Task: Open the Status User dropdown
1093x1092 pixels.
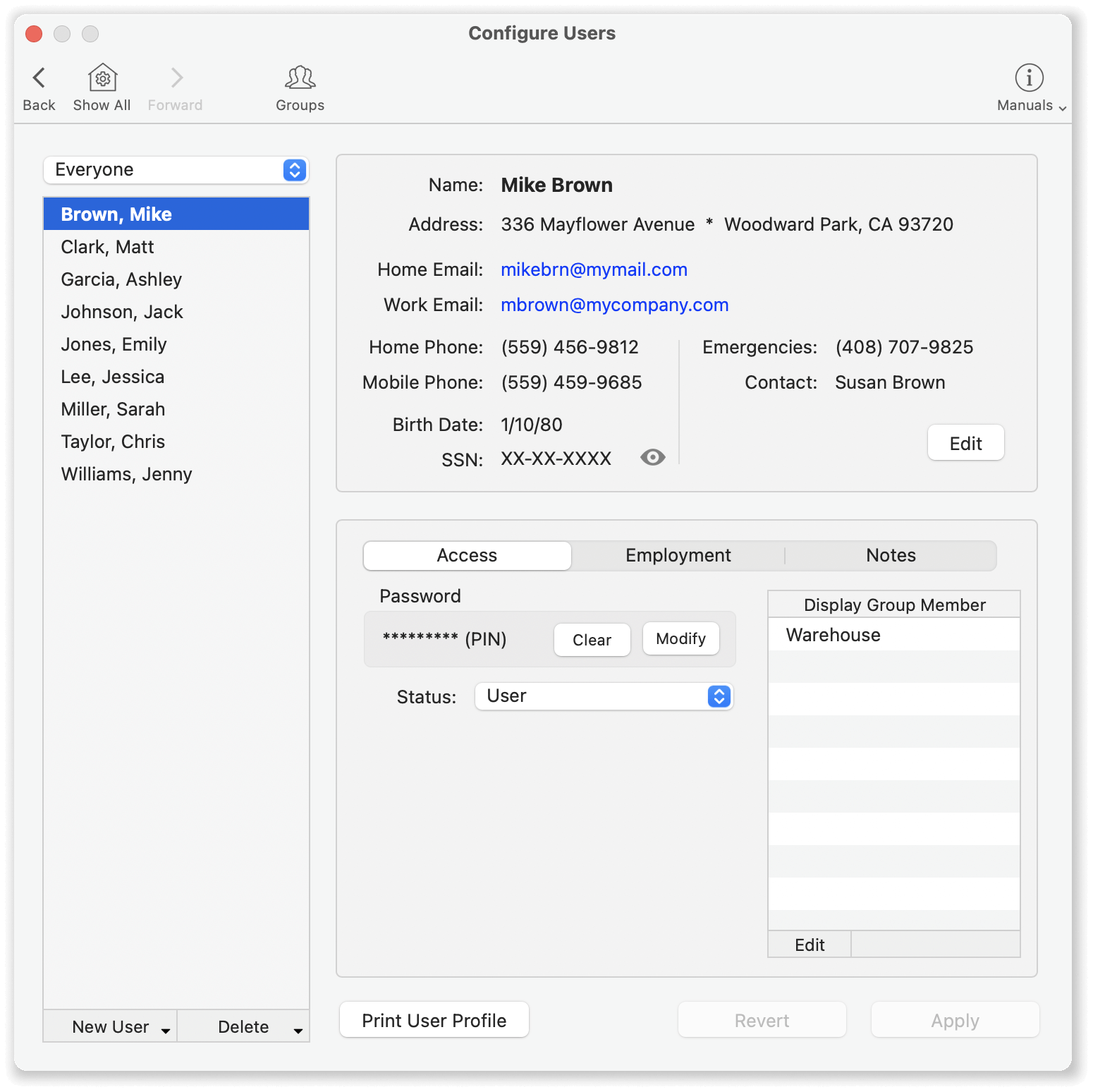Action: coord(604,696)
